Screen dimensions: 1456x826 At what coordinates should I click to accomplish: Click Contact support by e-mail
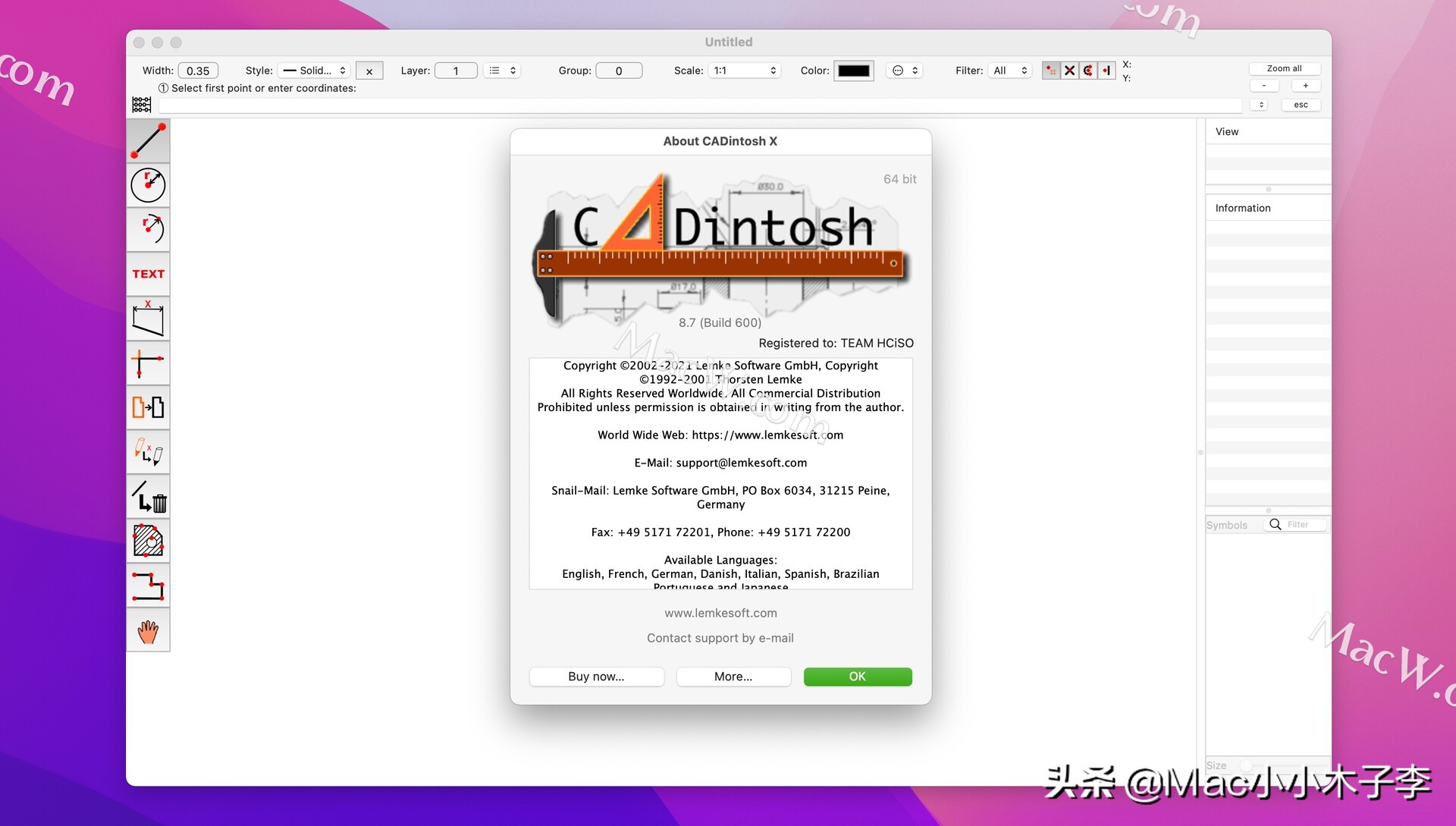coord(720,638)
